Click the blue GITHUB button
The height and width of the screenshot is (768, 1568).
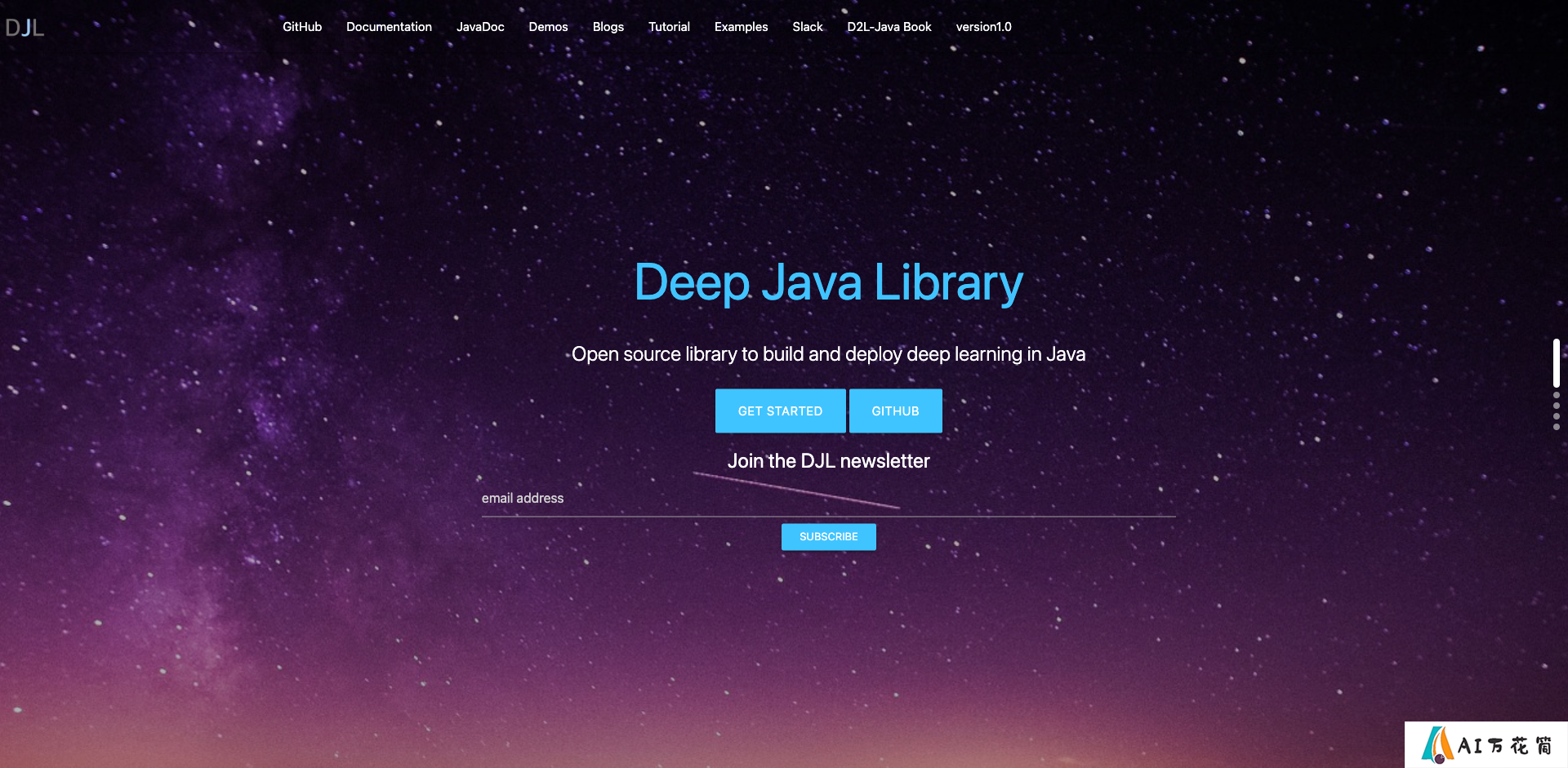click(895, 411)
